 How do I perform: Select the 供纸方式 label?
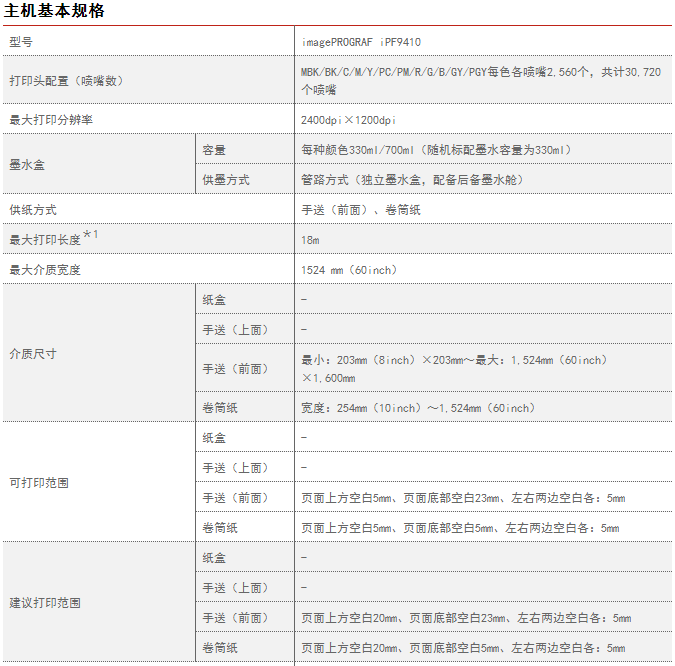click(33, 210)
